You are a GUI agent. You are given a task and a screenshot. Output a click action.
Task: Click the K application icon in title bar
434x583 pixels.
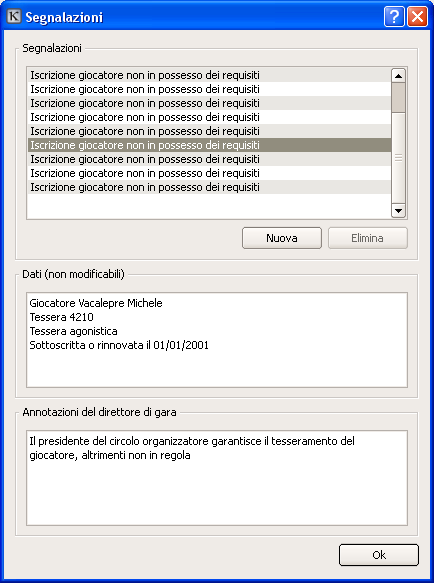pyautogui.click(x=14, y=17)
